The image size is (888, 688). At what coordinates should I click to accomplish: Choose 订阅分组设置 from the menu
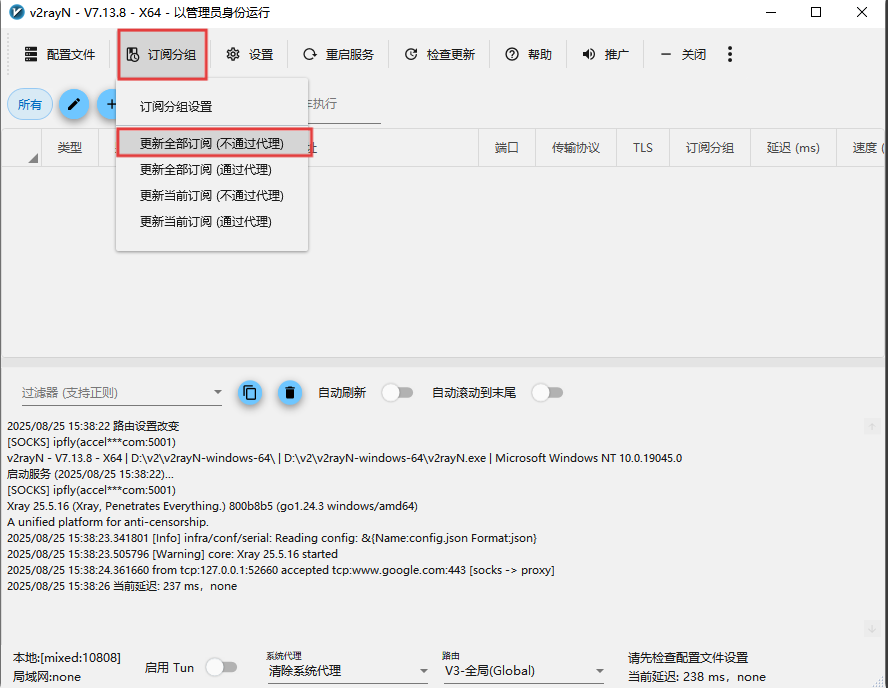point(176,106)
